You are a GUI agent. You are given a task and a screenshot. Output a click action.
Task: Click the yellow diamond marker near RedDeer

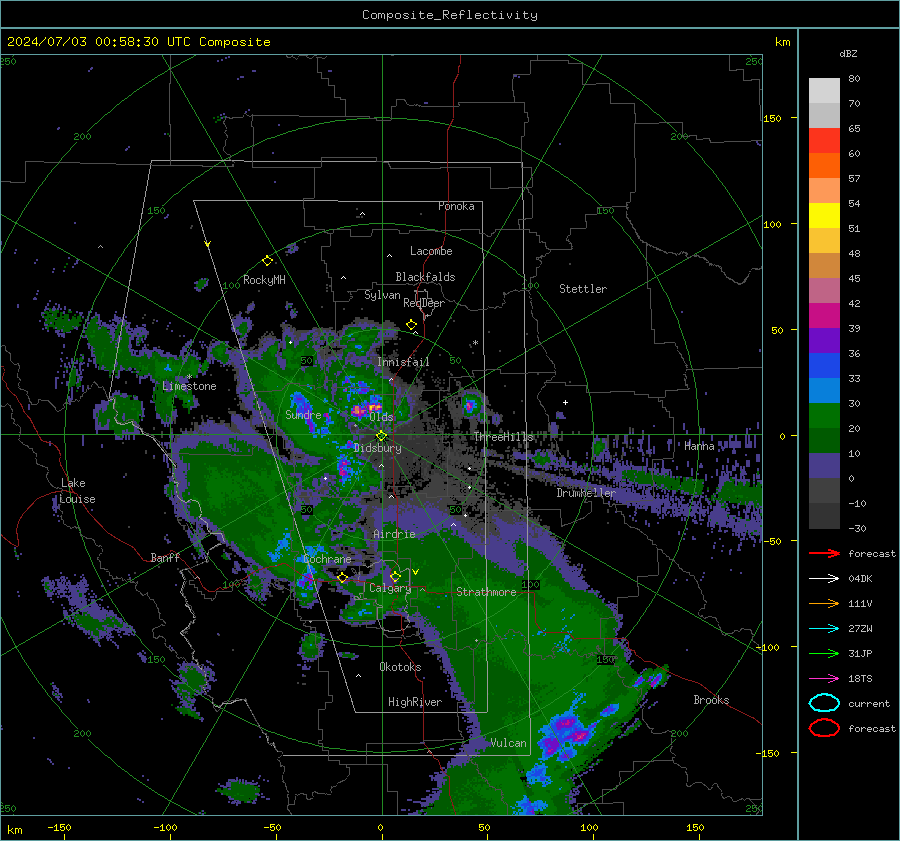pyautogui.click(x=411, y=325)
